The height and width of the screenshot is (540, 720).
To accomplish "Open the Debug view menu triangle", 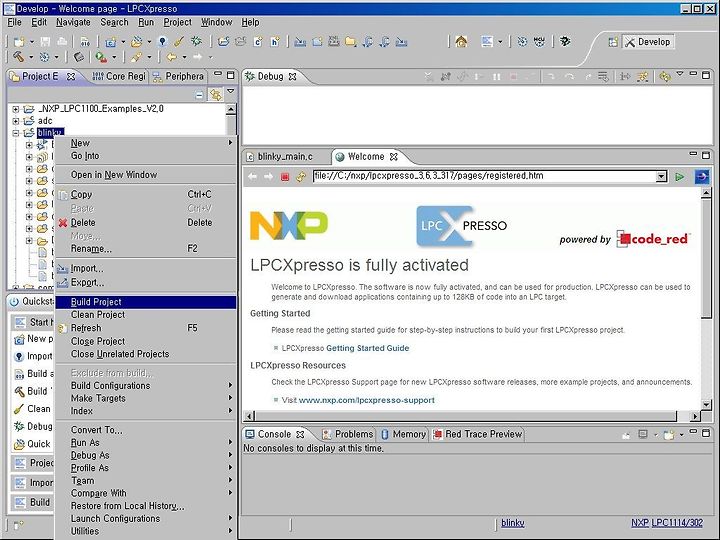I will pos(680,73).
